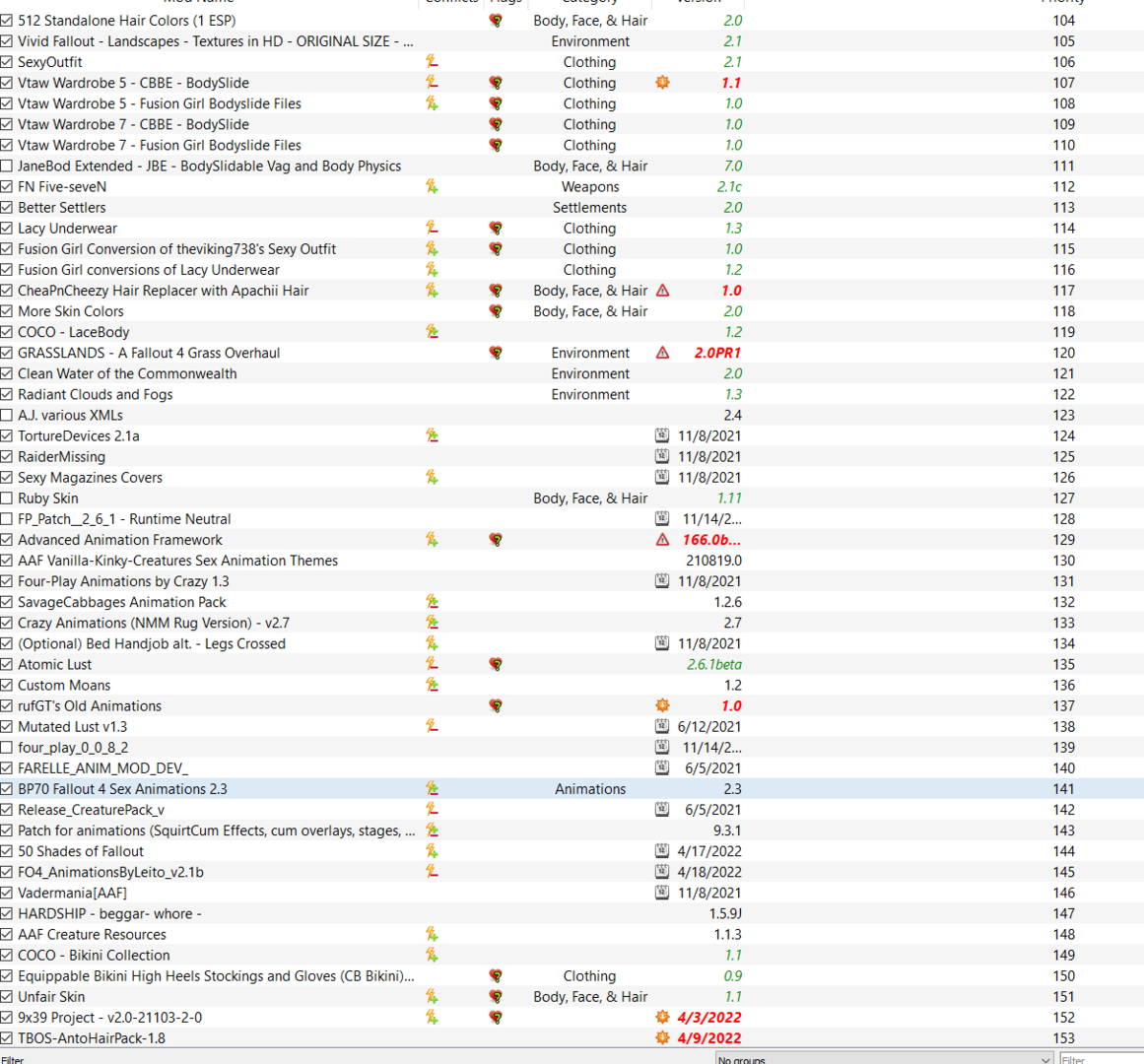The height and width of the screenshot is (1064, 1144).
Task: Click priority number 141 on BP70 row
Action: tap(1064, 789)
